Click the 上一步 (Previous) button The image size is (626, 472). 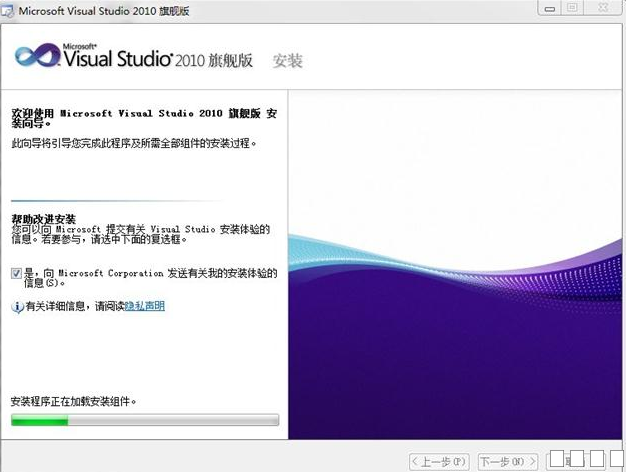439,461
